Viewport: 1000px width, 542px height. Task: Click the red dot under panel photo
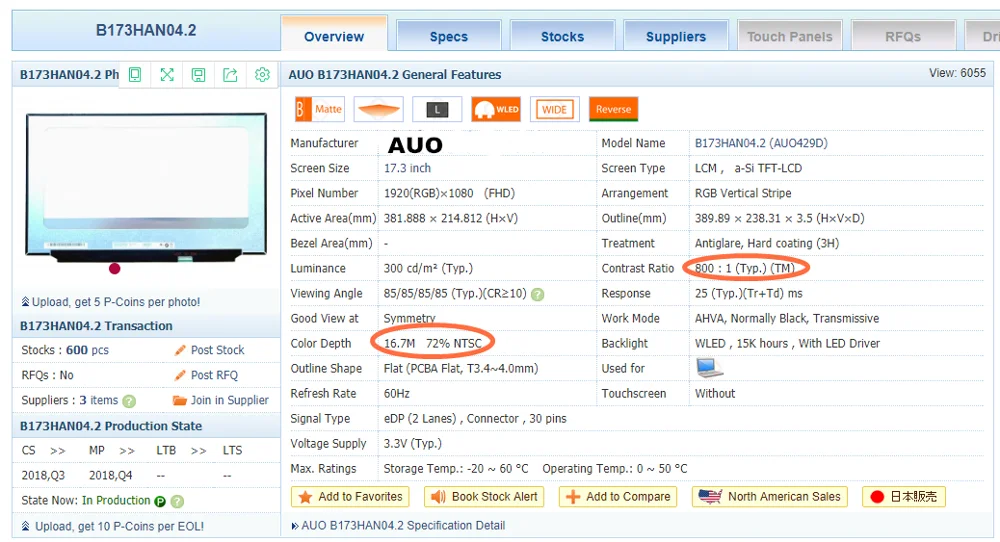coord(114,268)
